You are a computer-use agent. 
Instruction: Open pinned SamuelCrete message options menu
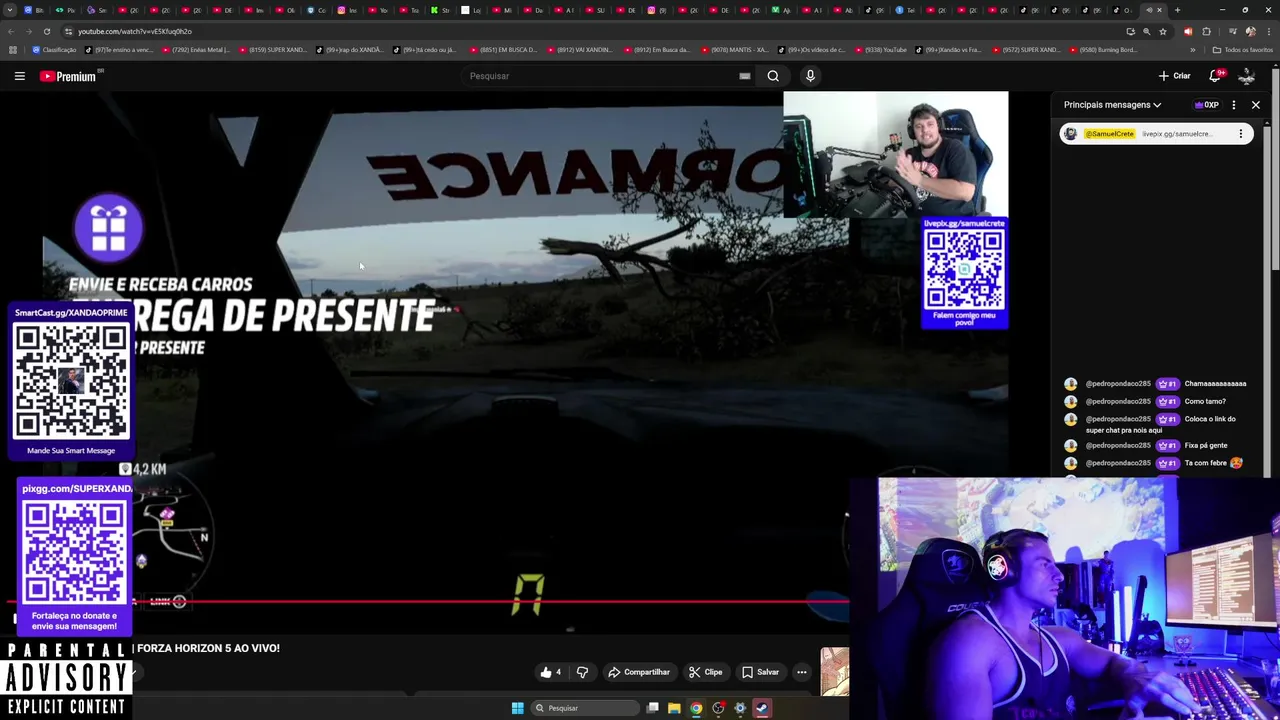click(1241, 134)
